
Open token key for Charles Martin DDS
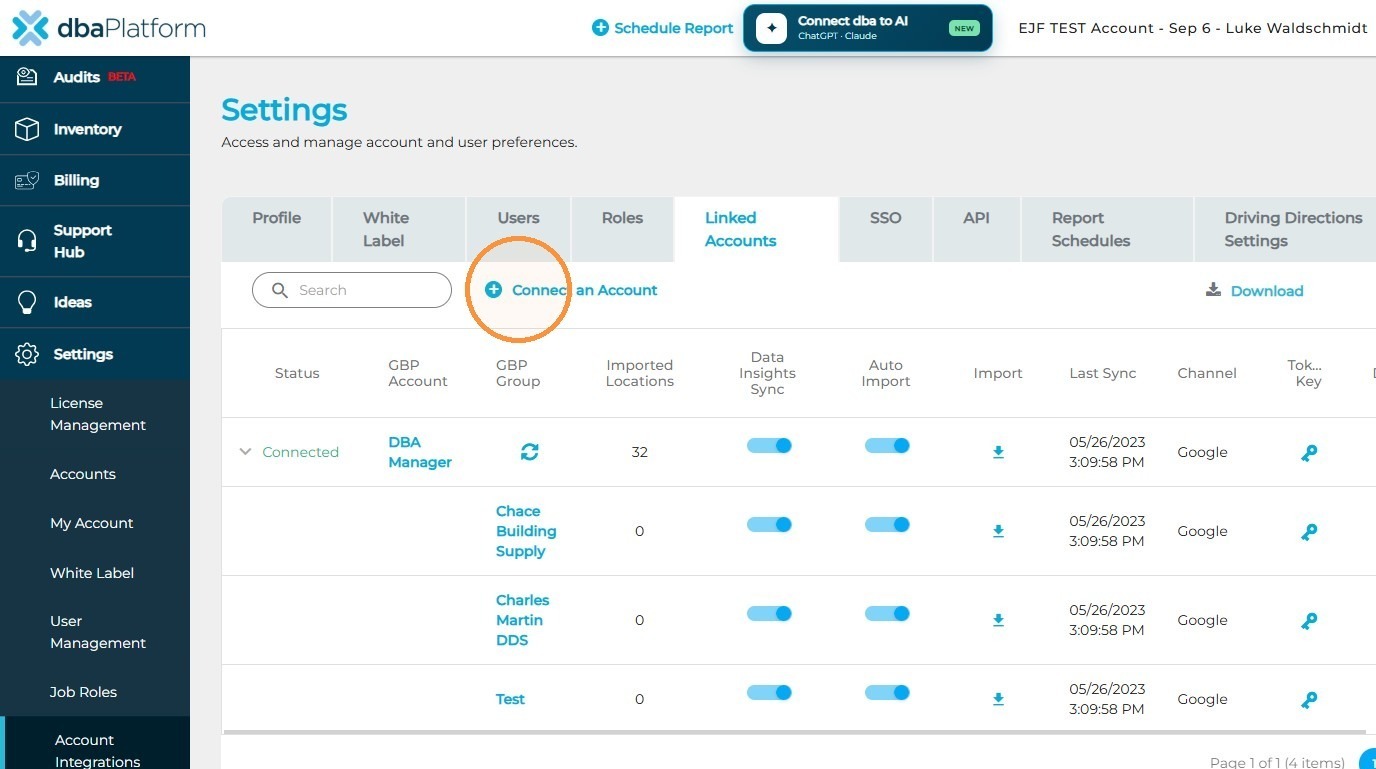(1308, 620)
